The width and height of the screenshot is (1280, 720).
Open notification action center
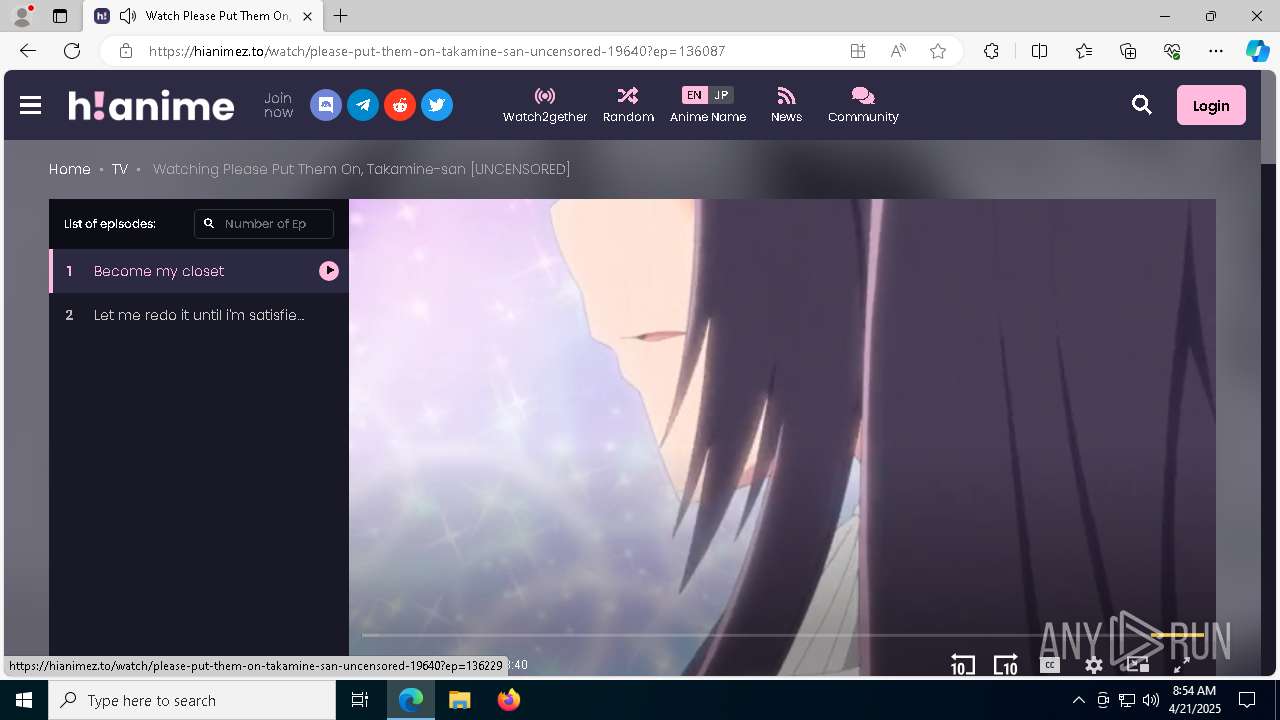coord(1247,700)
